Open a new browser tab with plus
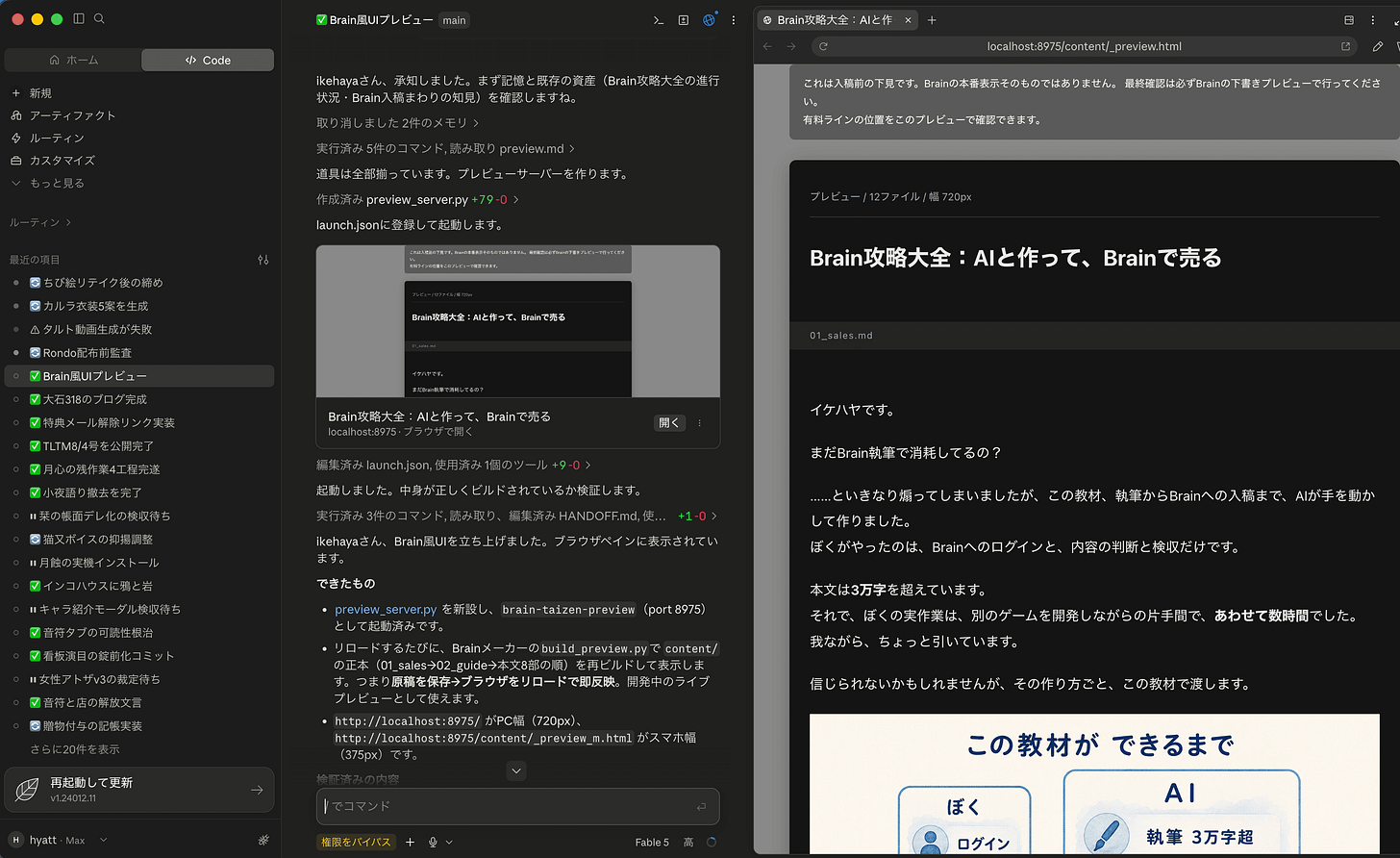 932,19
